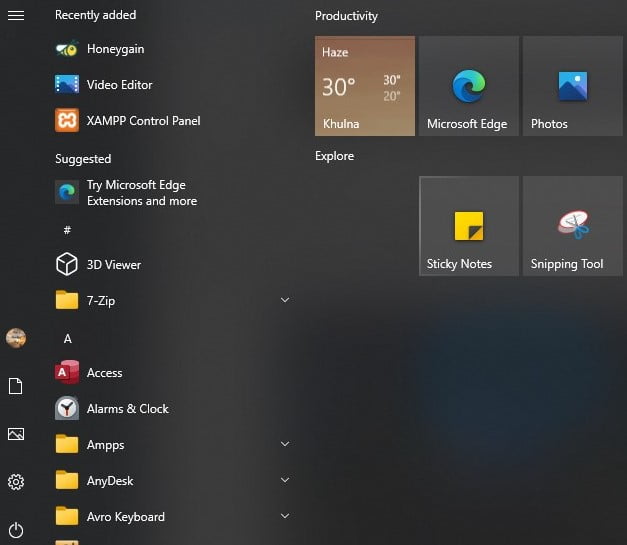The width and height of the screenshot is (627, 545).
Task: Open the Haze Khulna weather tile
Action: (365, 86)
